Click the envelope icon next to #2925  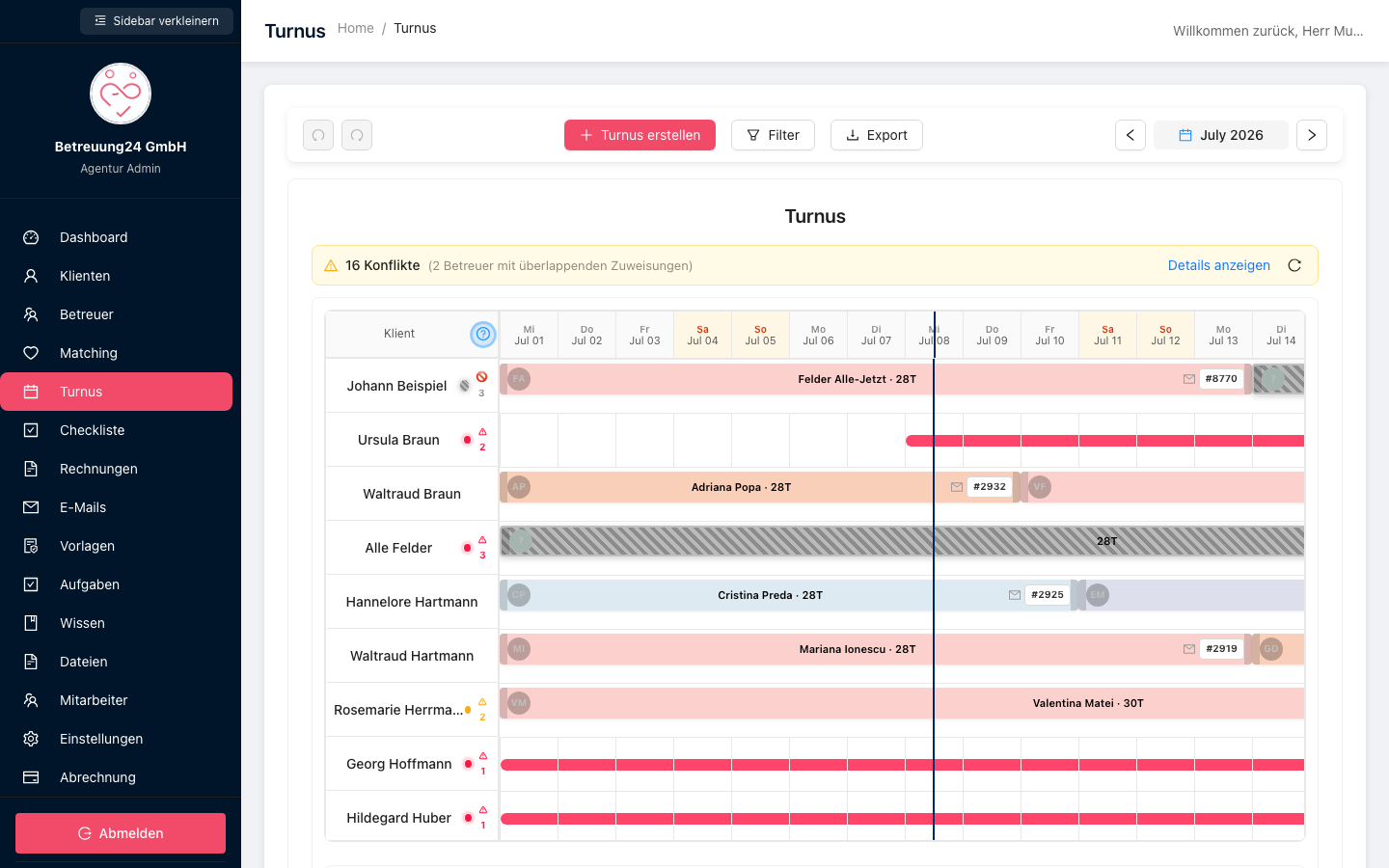[x=1015, y=595]
